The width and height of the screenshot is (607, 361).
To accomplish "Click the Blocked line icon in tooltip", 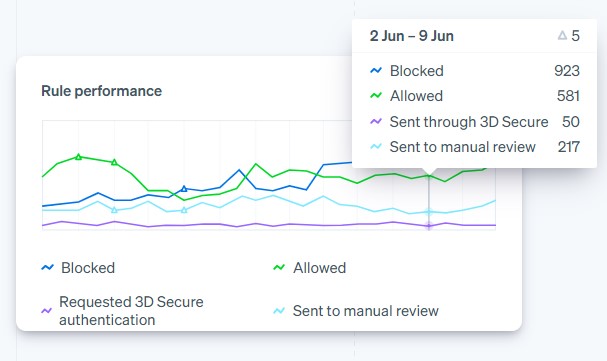I will click(x=376, y=70).
